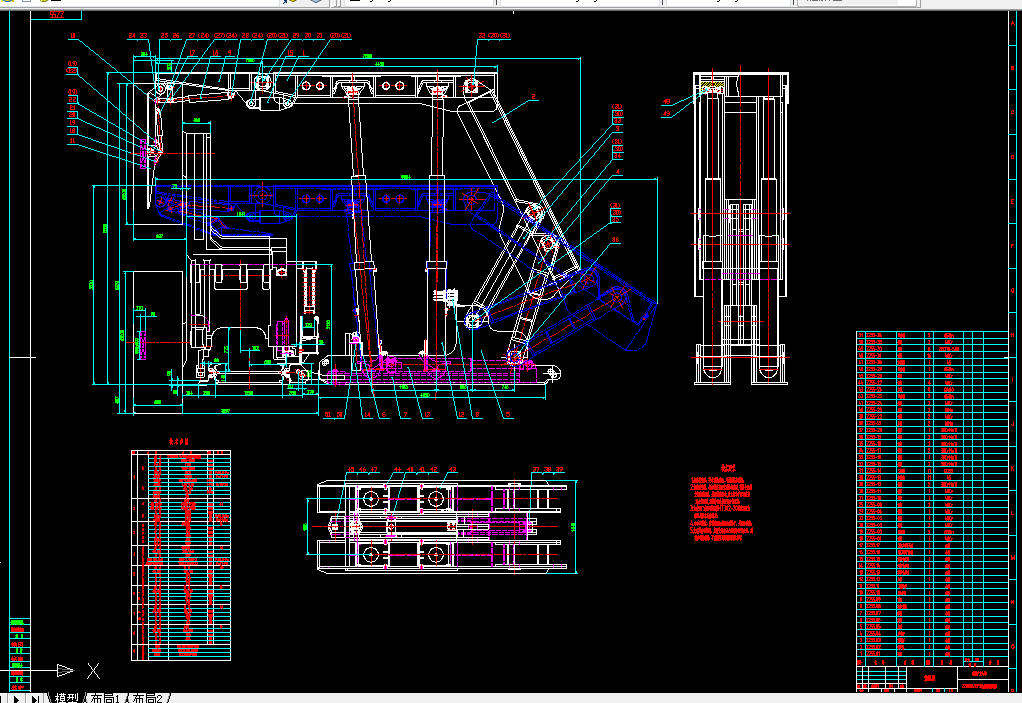Switch to the 模型 model tab
1022x703 pixels.
click(66, 698)
